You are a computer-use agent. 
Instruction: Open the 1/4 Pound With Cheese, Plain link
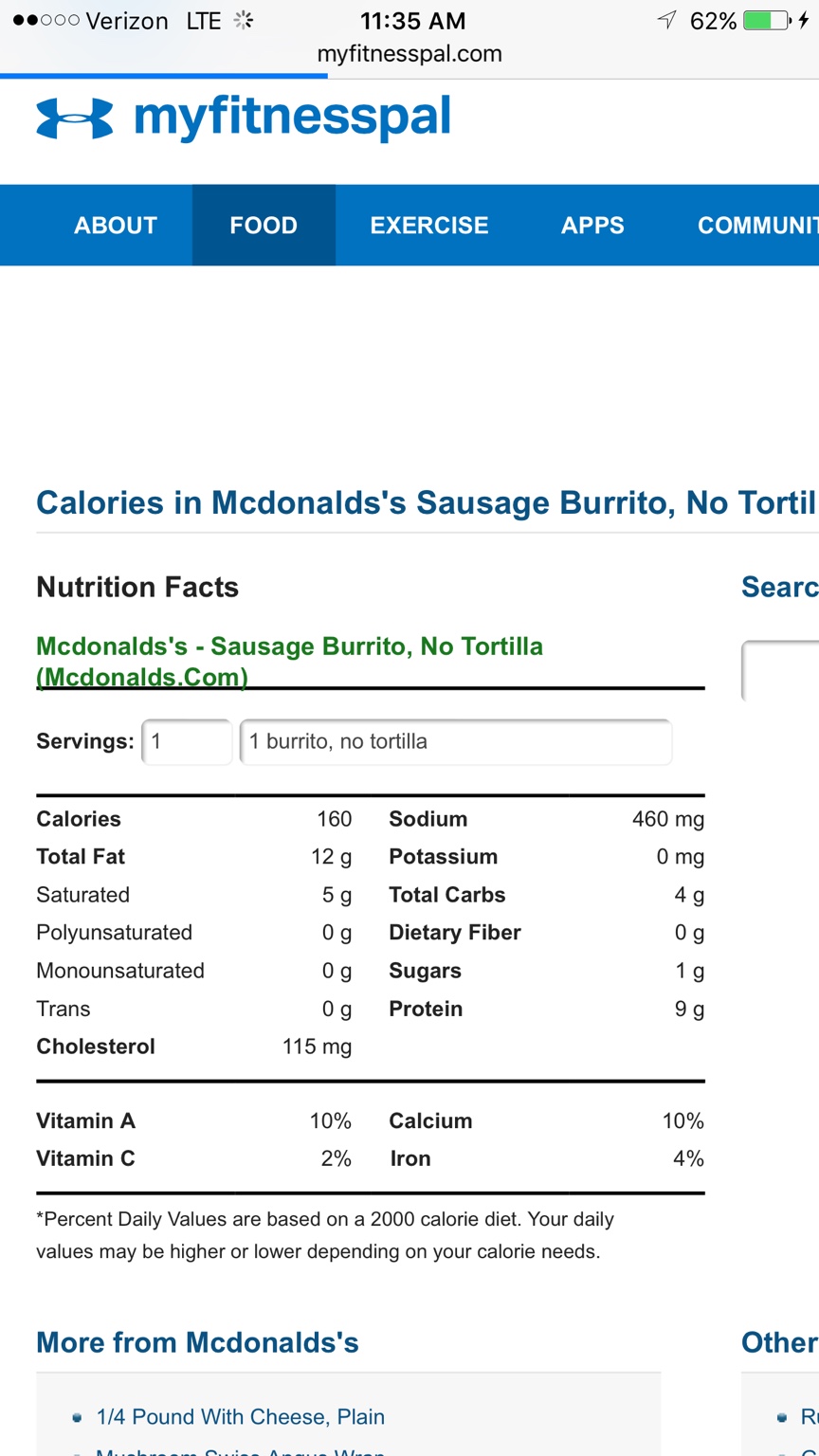pyautogui.click(x=240, y=1417)
